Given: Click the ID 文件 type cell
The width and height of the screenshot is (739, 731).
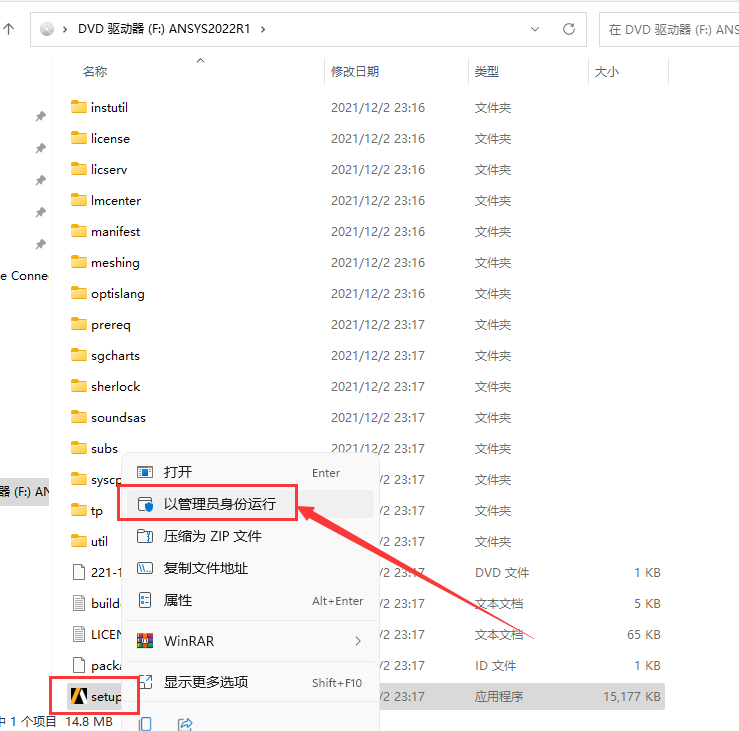Looking at the screenshot, I should click(495, 665).
